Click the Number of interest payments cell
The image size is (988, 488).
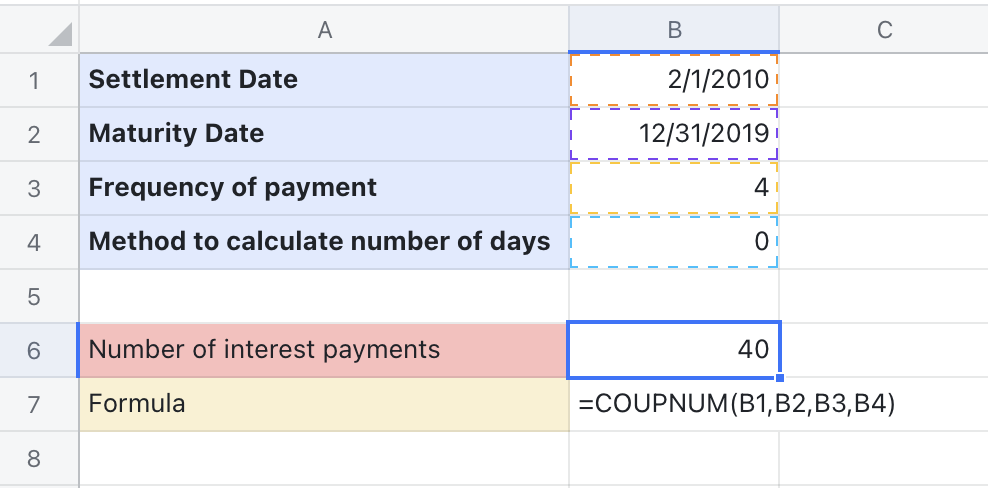coord(324,350)
